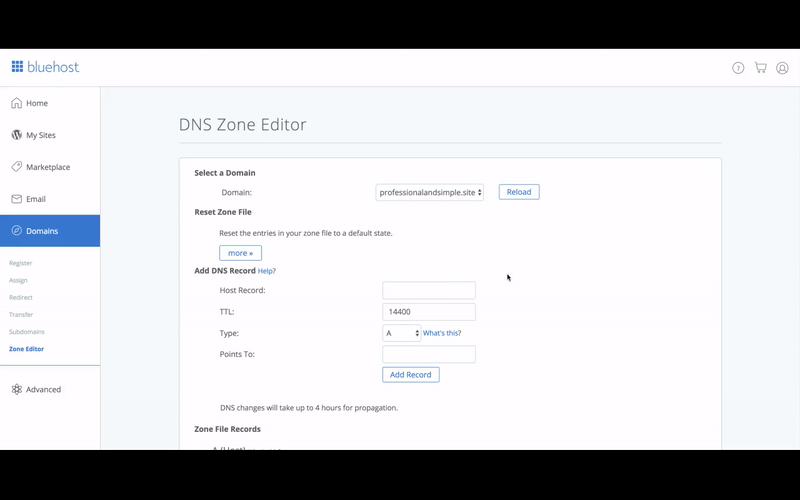Click the Marketplace tag icon
Screen dimensions: 800x500
tap(16, 167)
